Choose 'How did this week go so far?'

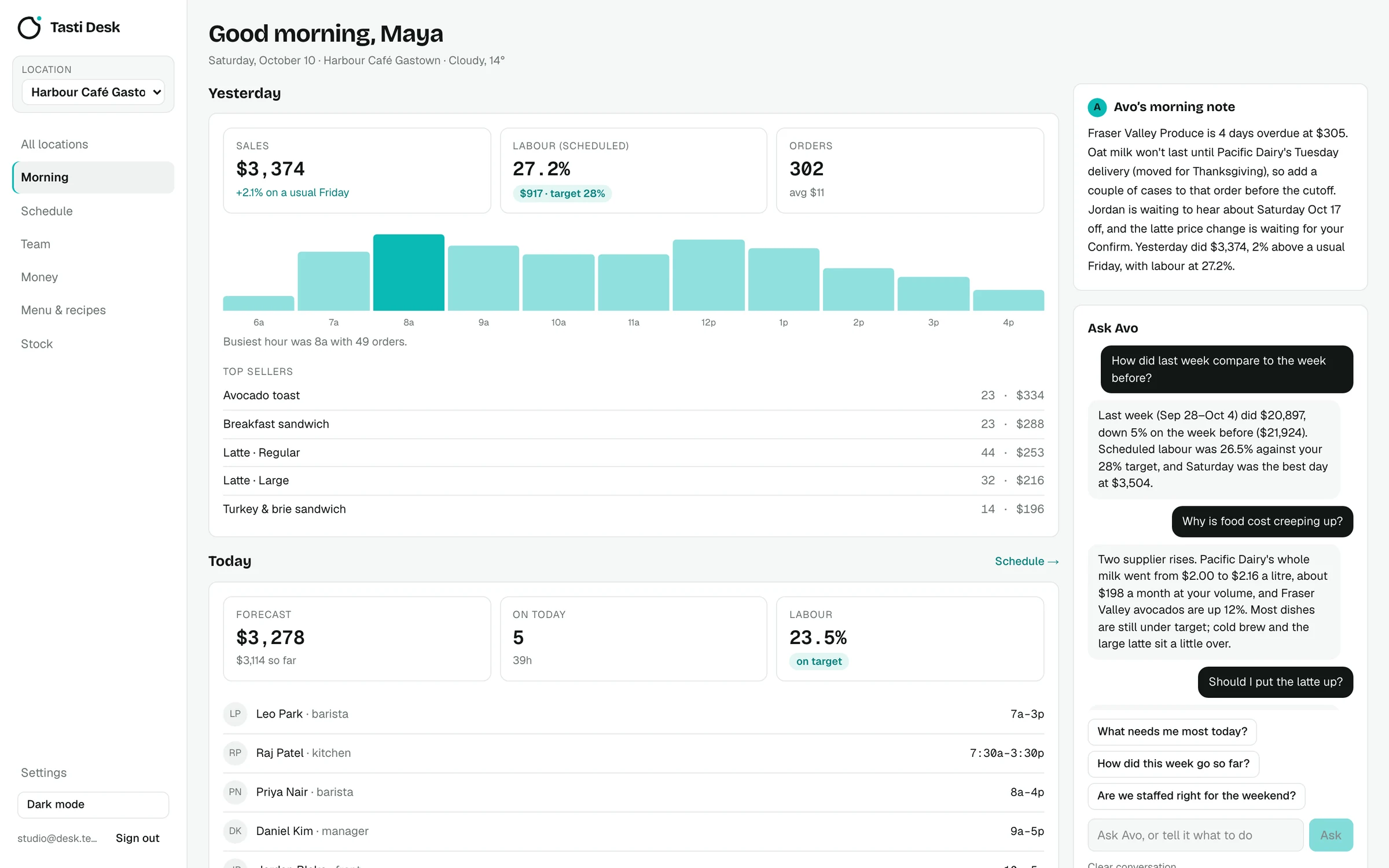[x=1173, y=764]
